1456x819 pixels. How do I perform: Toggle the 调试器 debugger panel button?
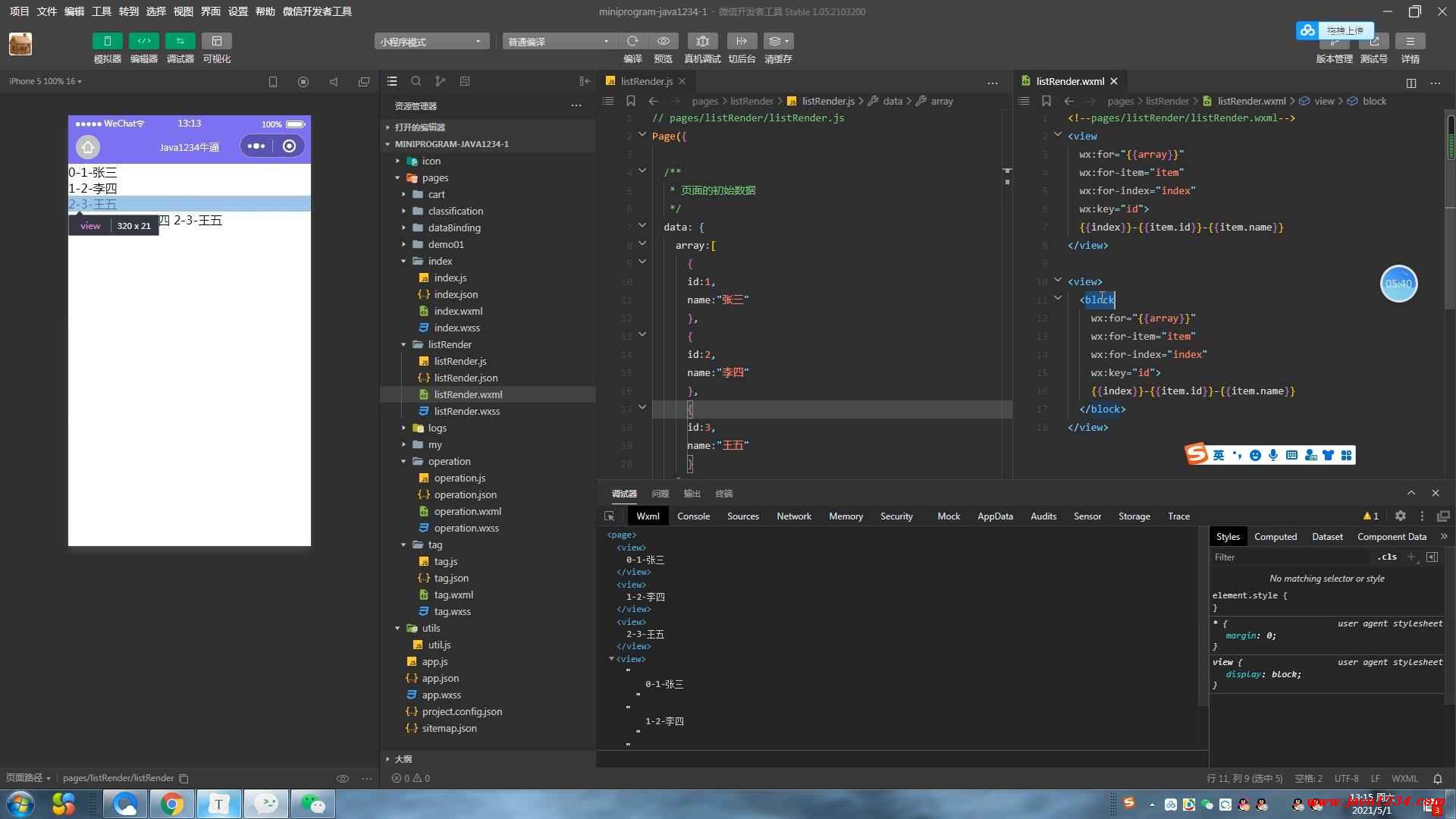[180, 41]
